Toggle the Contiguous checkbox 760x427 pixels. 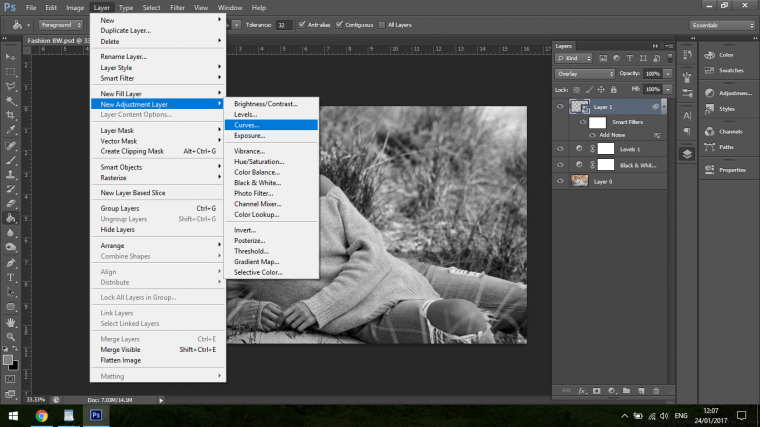pos(339,25)
